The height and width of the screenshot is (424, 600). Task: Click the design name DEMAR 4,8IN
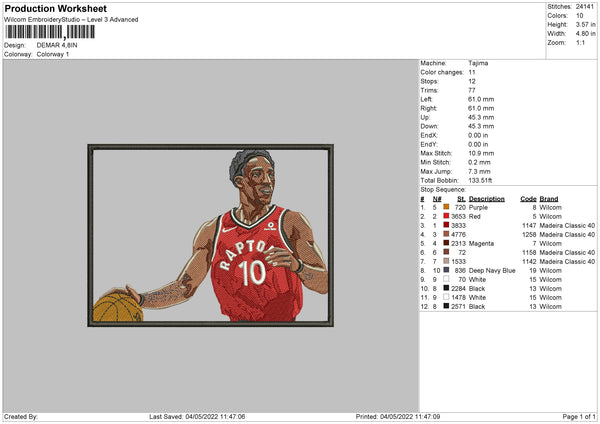tap(56, 45)
